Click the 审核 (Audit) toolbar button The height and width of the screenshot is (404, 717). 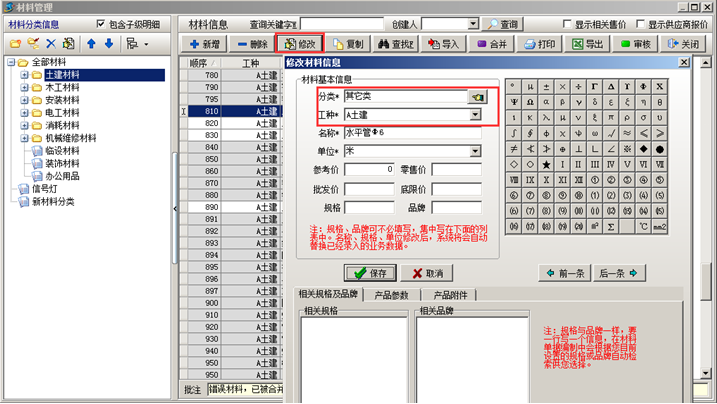click(x=635, y=44)
